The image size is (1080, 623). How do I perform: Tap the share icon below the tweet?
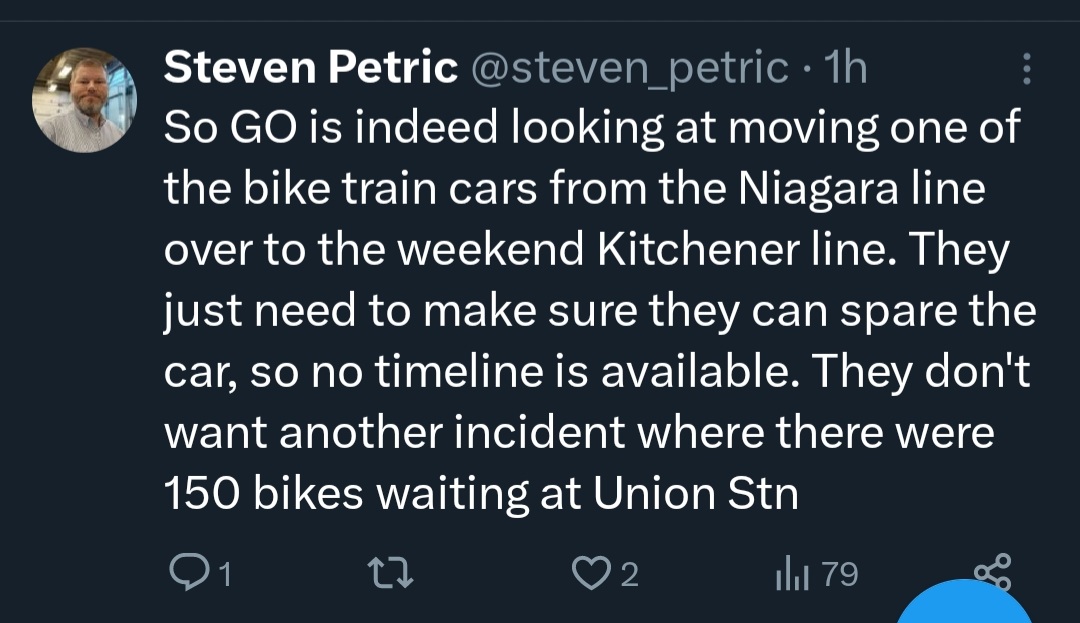pyautogui.click(x=992, y=573)
